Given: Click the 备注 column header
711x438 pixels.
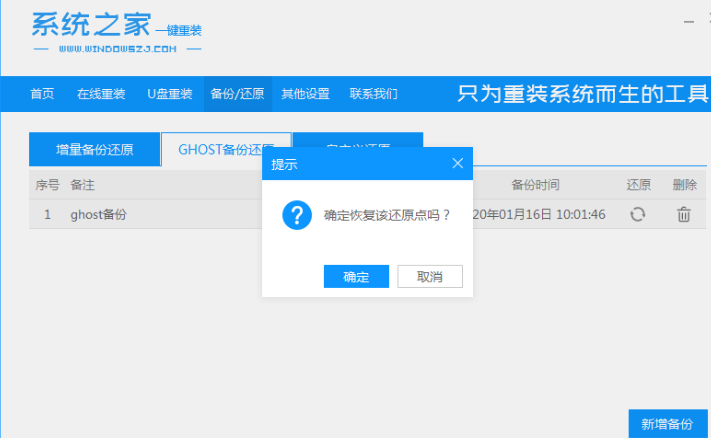Looking at the screenshot, I should pos(82,185).
